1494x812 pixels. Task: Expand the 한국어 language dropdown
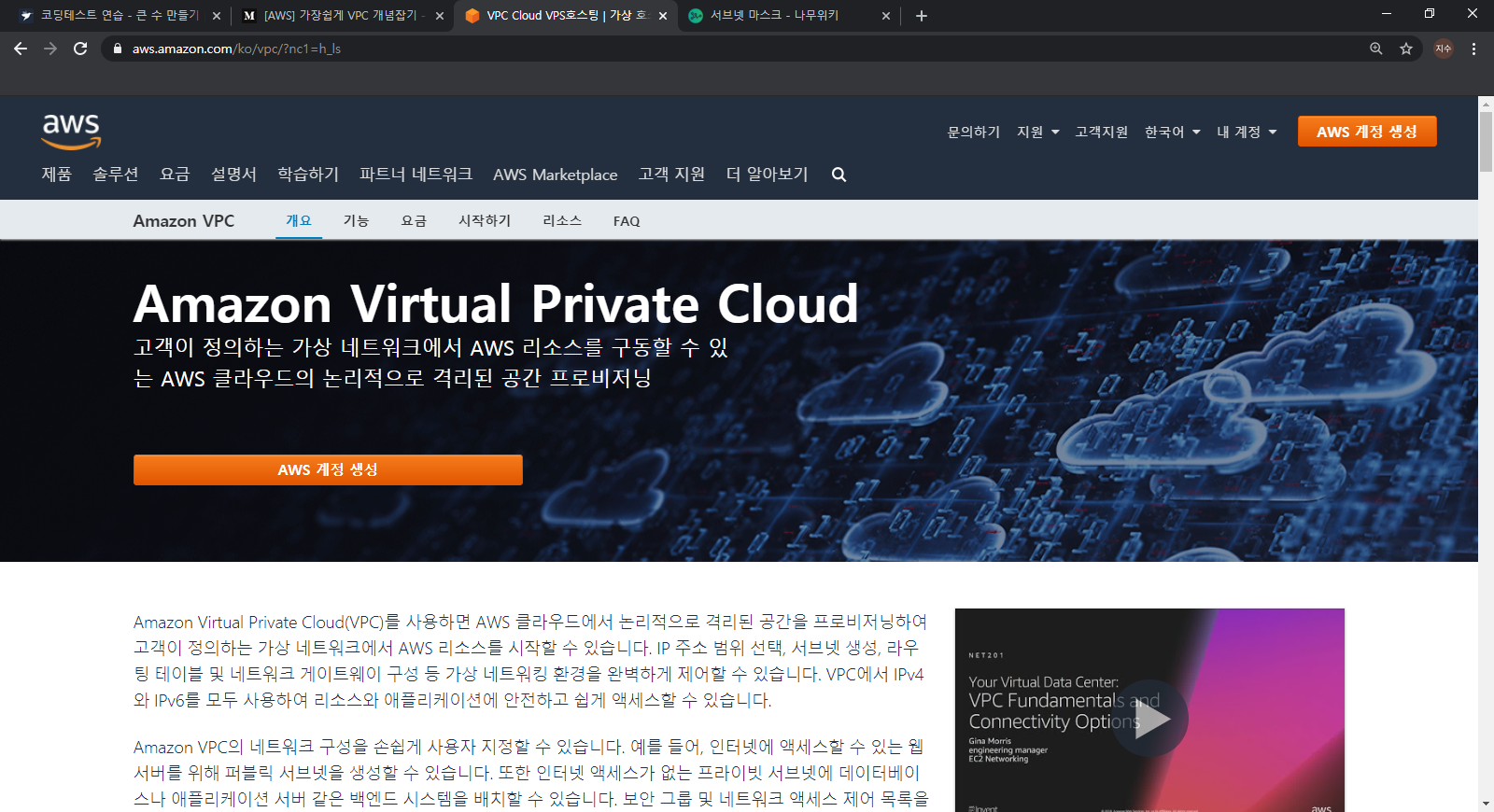(x=1173, y=132)
